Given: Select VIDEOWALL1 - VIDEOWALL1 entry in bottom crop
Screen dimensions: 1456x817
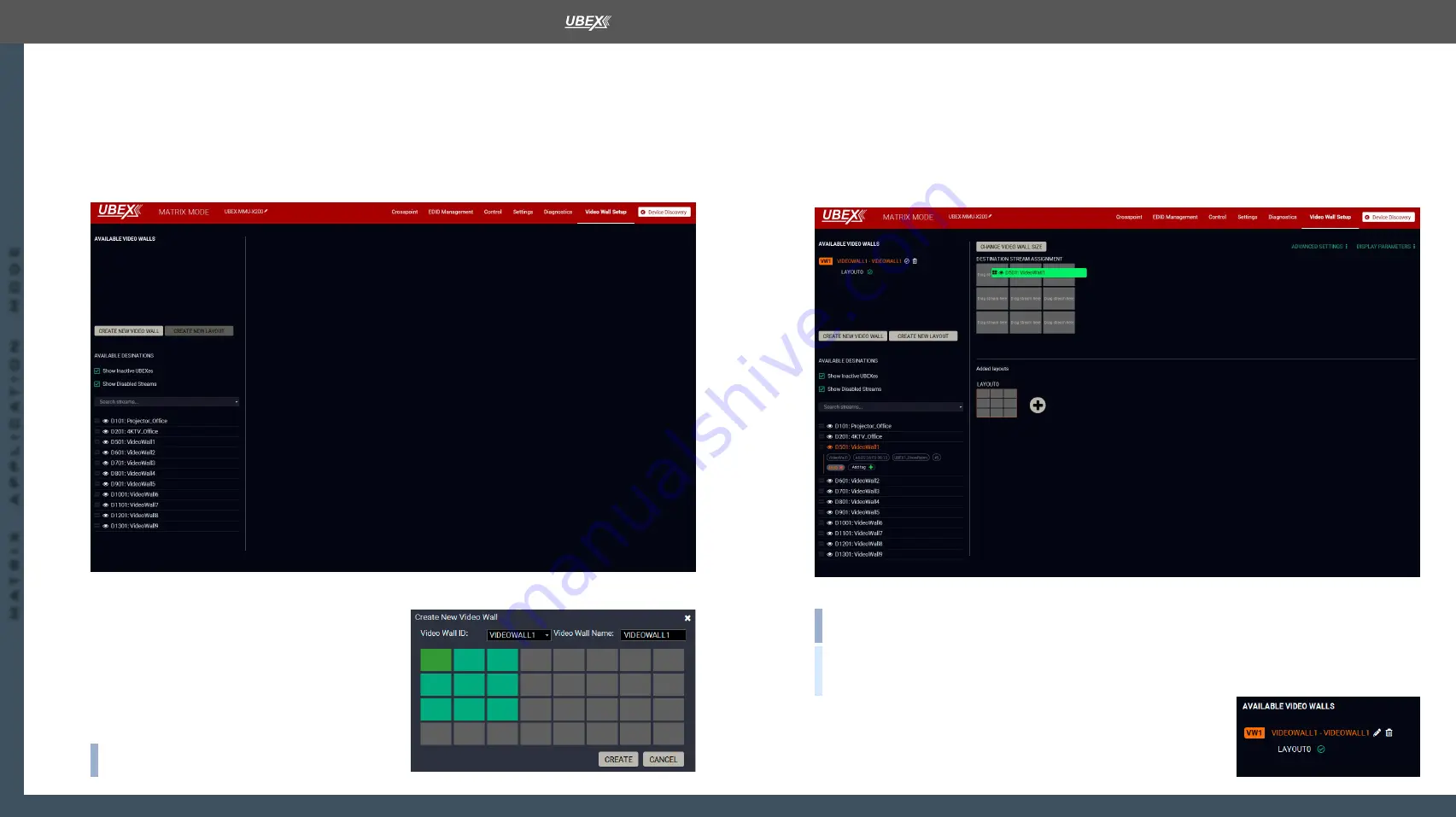Looking at the screenshot, I should [x=1320, y=732].
